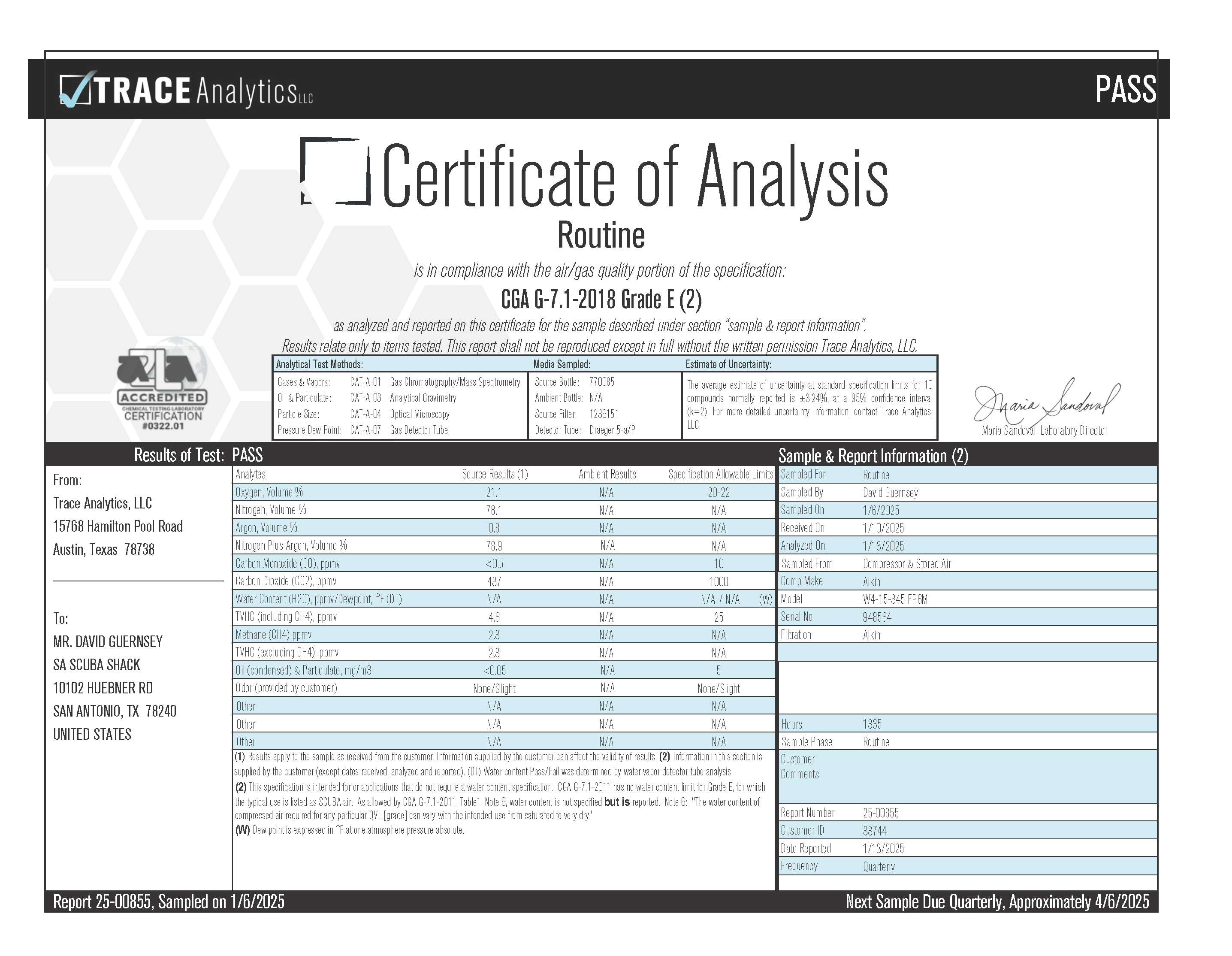Click the Hours value 1335
The width and height of the screenshot is (1232, 956).
point(872,724)
